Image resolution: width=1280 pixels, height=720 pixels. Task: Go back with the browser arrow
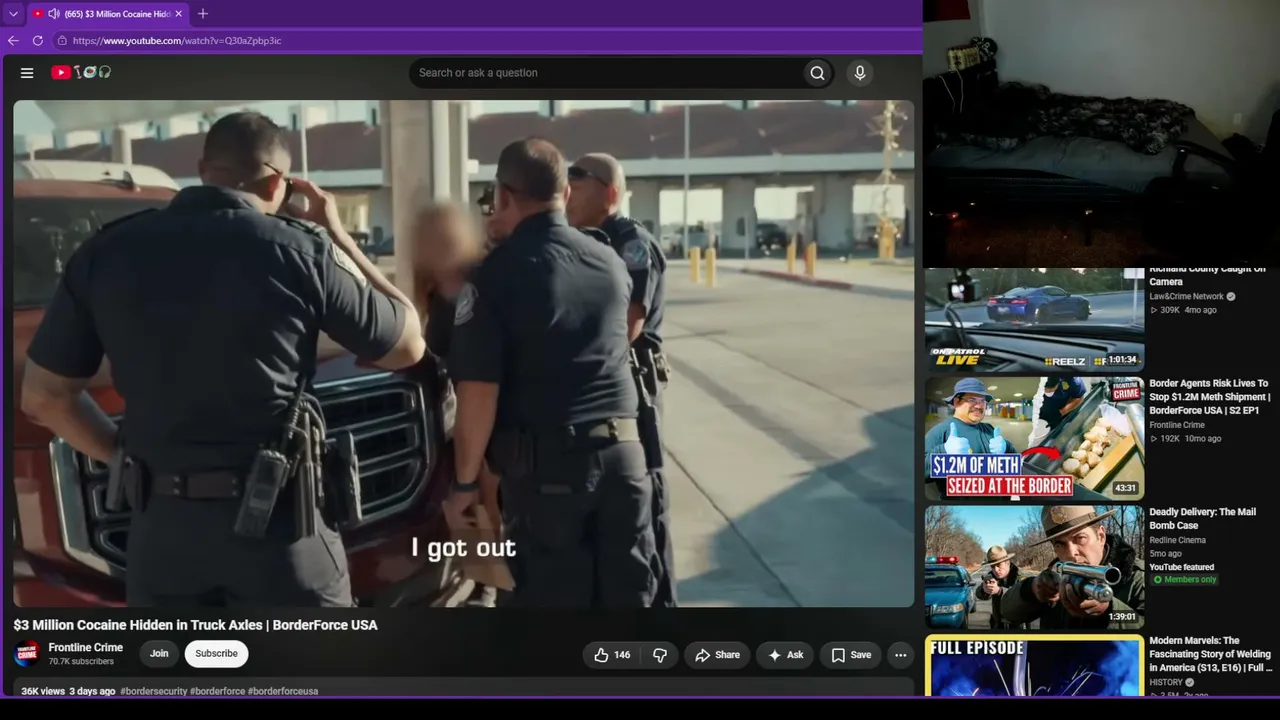[13, 41]
